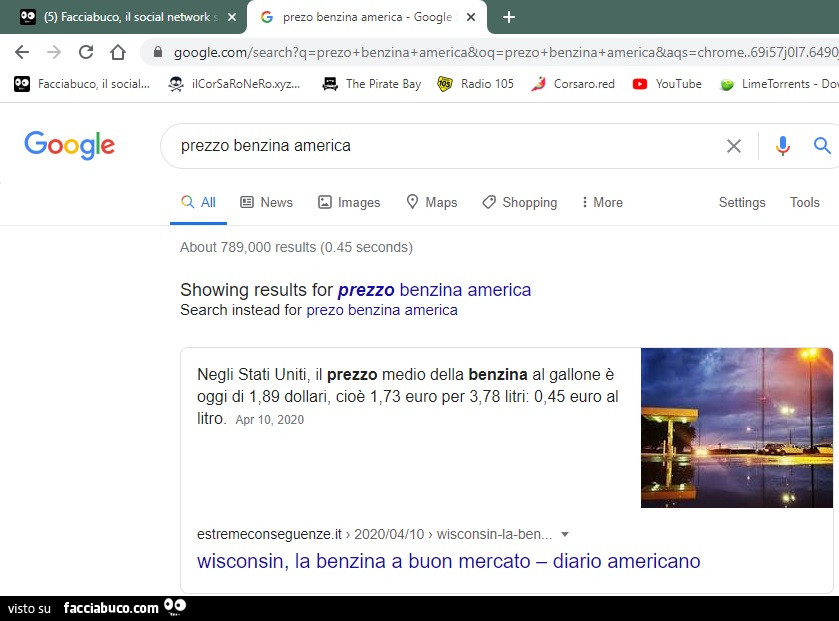Click inside the Google search input field

click(400, 146)
